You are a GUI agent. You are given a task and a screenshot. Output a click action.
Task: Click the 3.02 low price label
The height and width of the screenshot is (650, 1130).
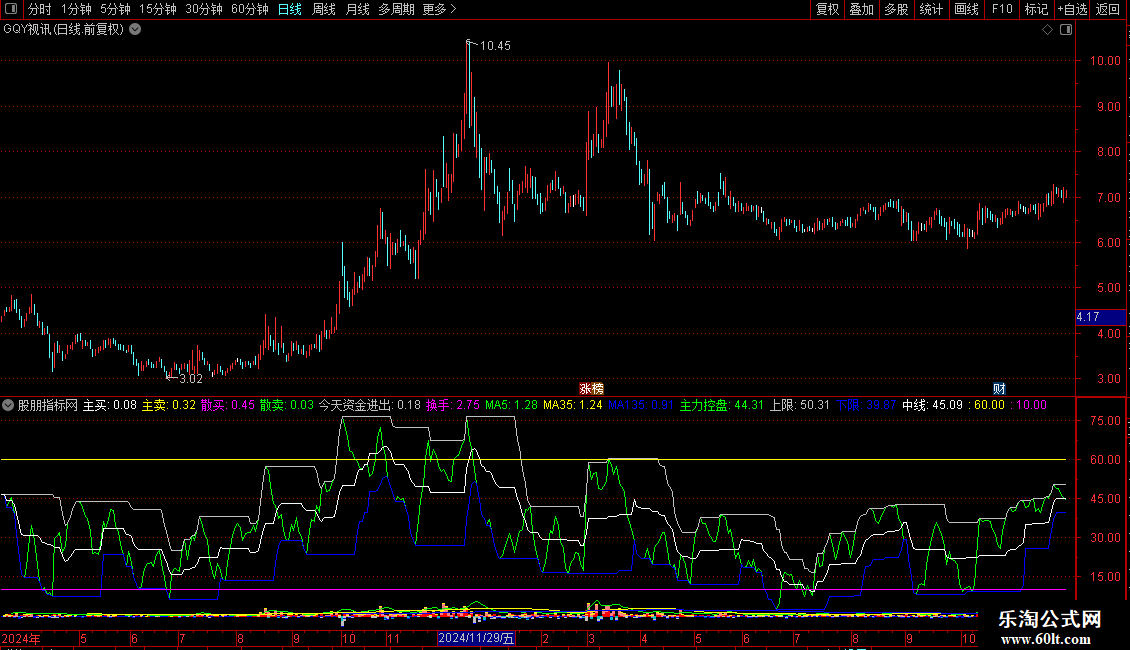[x=191, y=379]
